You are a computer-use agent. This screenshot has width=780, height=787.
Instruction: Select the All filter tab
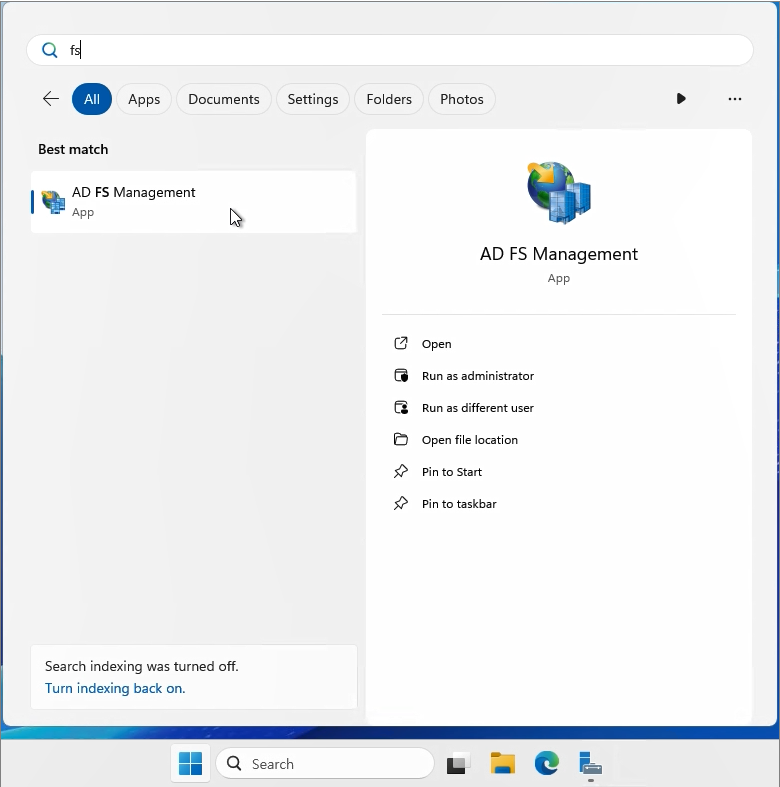[92, 99]
